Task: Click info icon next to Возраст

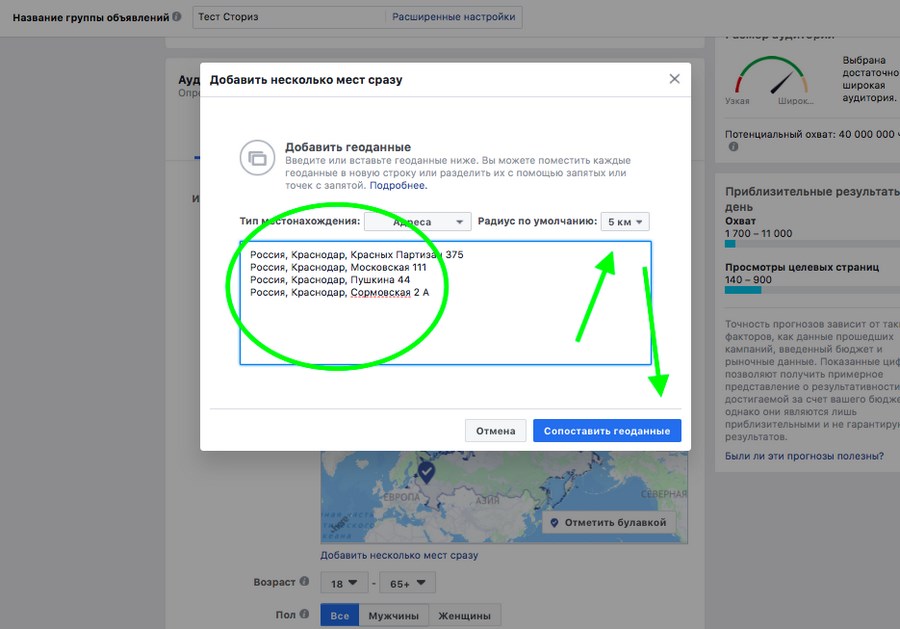Action: (x=304, y=581)
